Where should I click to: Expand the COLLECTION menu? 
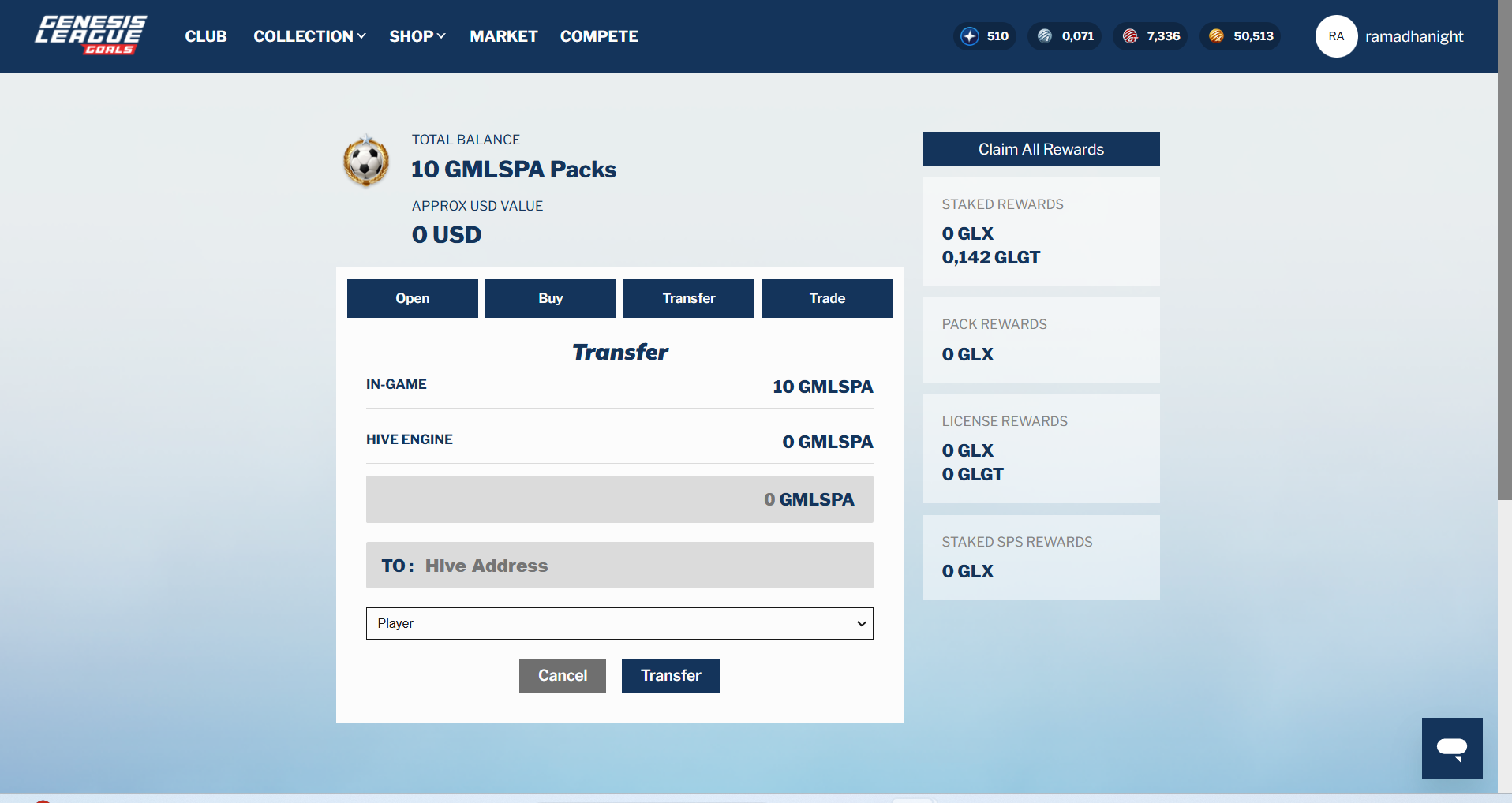coord(309,36)
